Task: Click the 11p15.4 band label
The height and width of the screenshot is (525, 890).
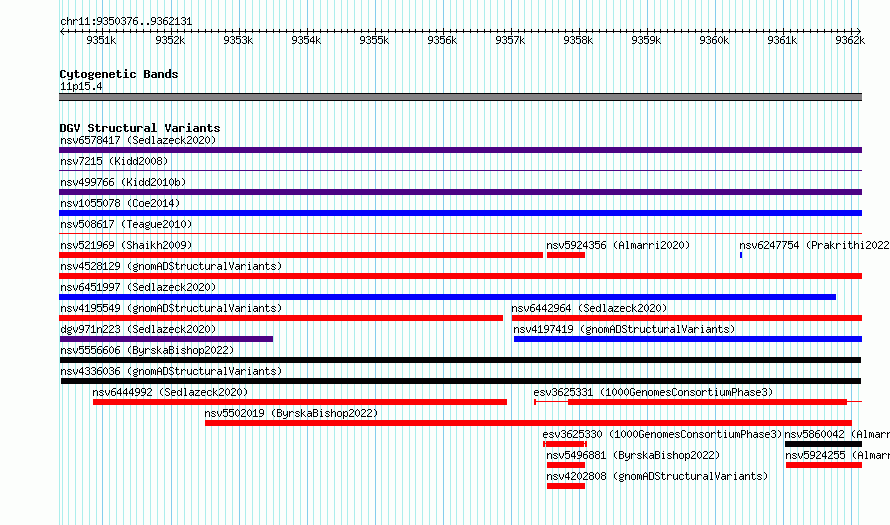Action: pos(81,86)
